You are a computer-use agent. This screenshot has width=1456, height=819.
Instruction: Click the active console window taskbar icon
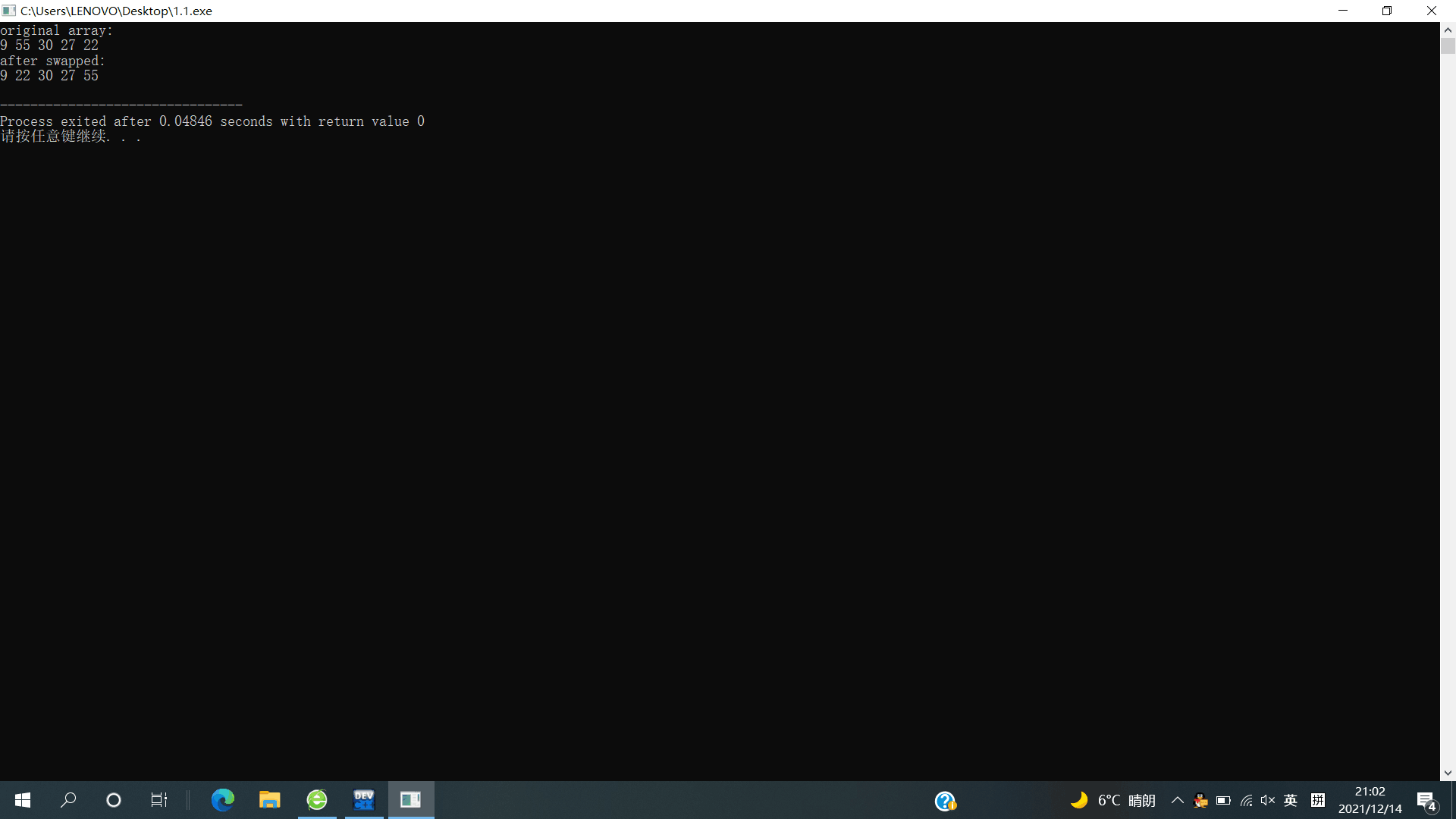click(x=411, y=800)
